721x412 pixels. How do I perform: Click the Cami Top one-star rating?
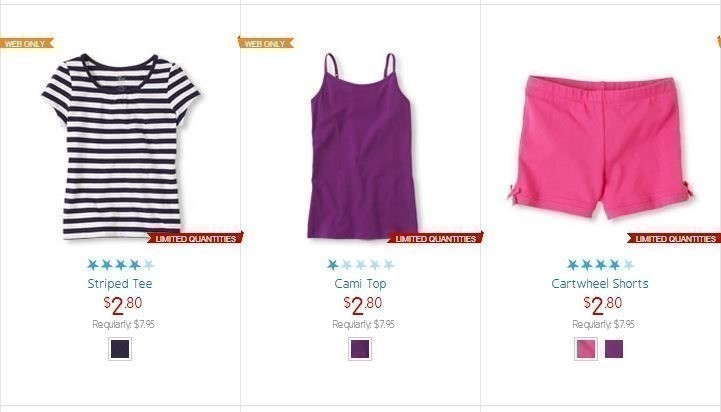(x=360, y=264)
